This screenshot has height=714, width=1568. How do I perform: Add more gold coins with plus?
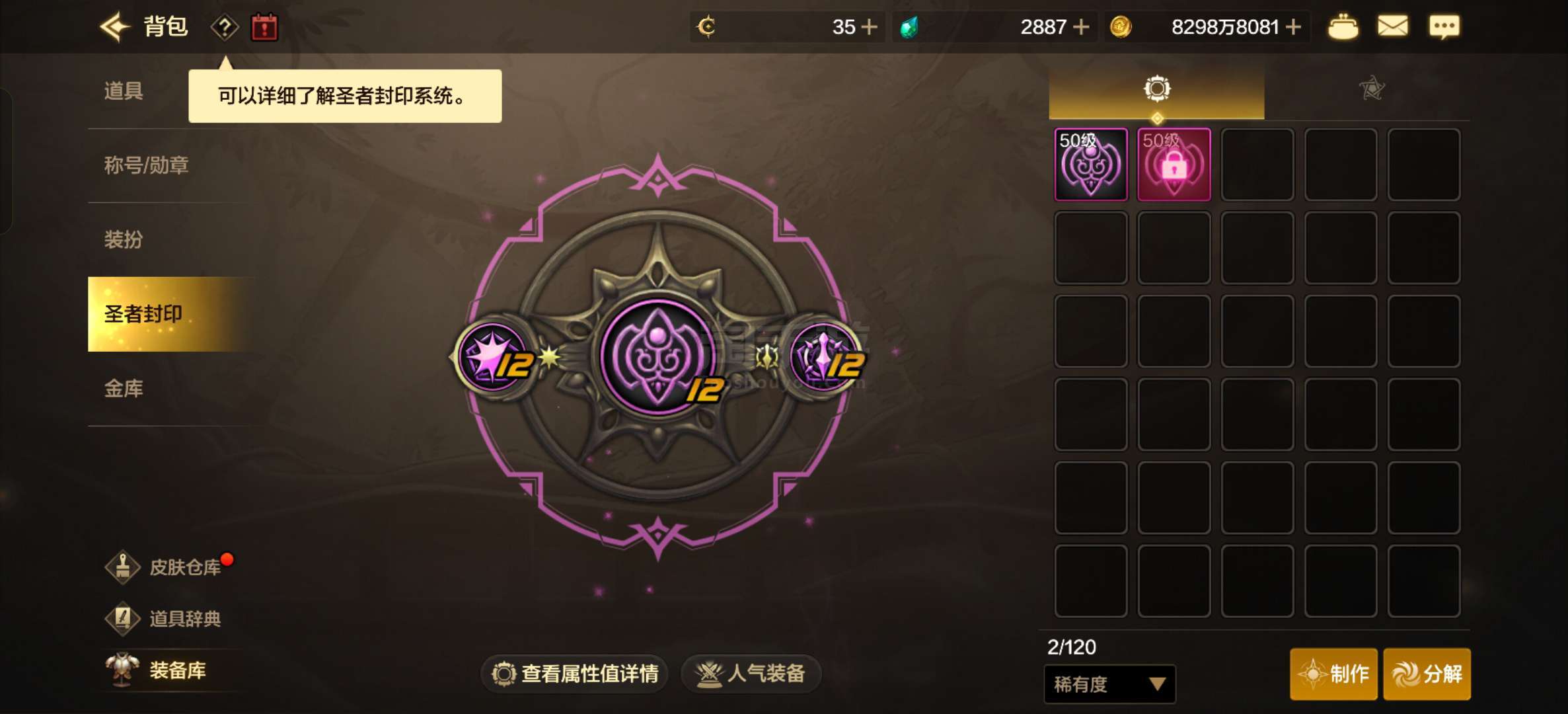[1294, 27]
